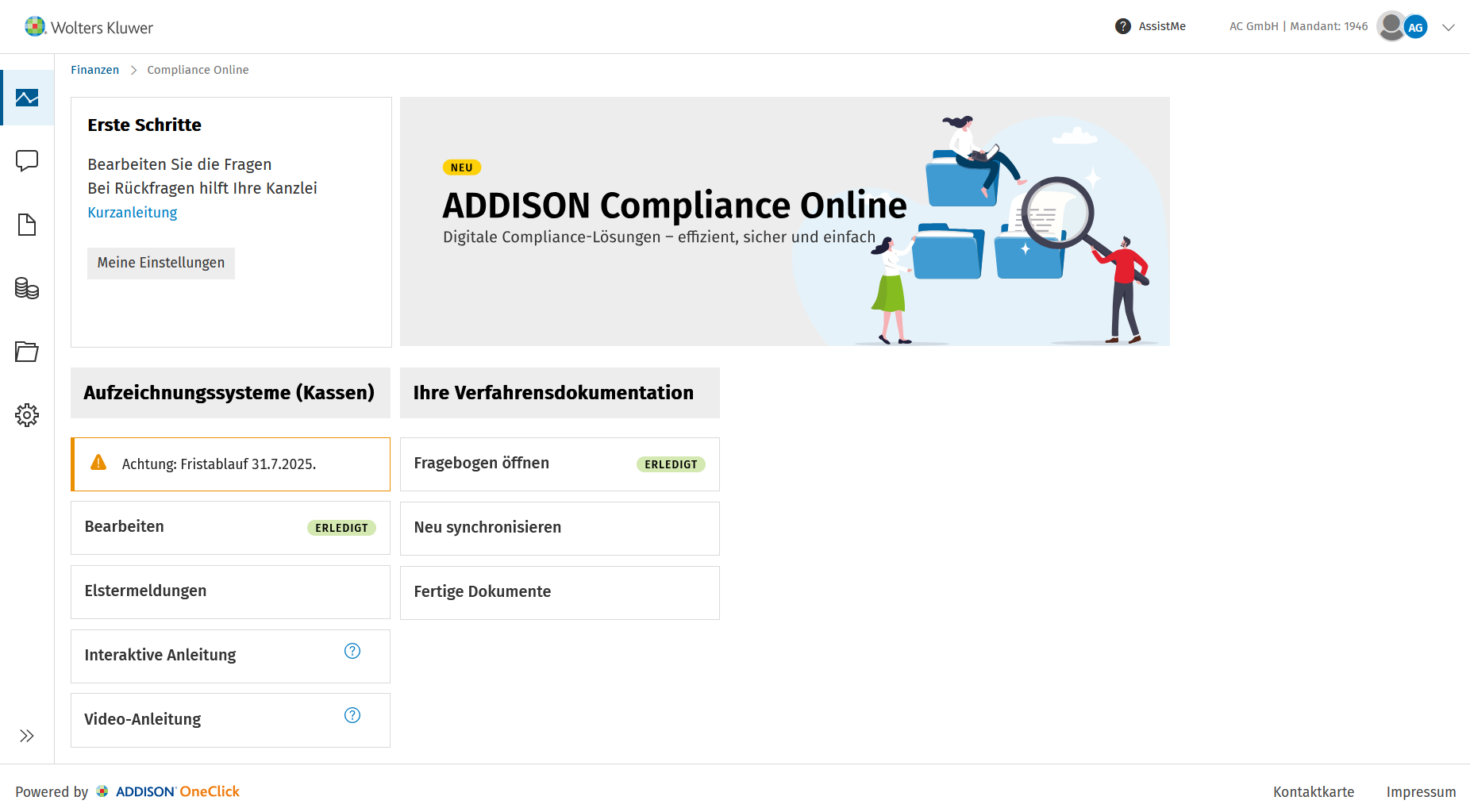The height and width of the screenshot is (812, 1470).
Task: Click Neu synchronisieren tile
Action: pos(560,529)
